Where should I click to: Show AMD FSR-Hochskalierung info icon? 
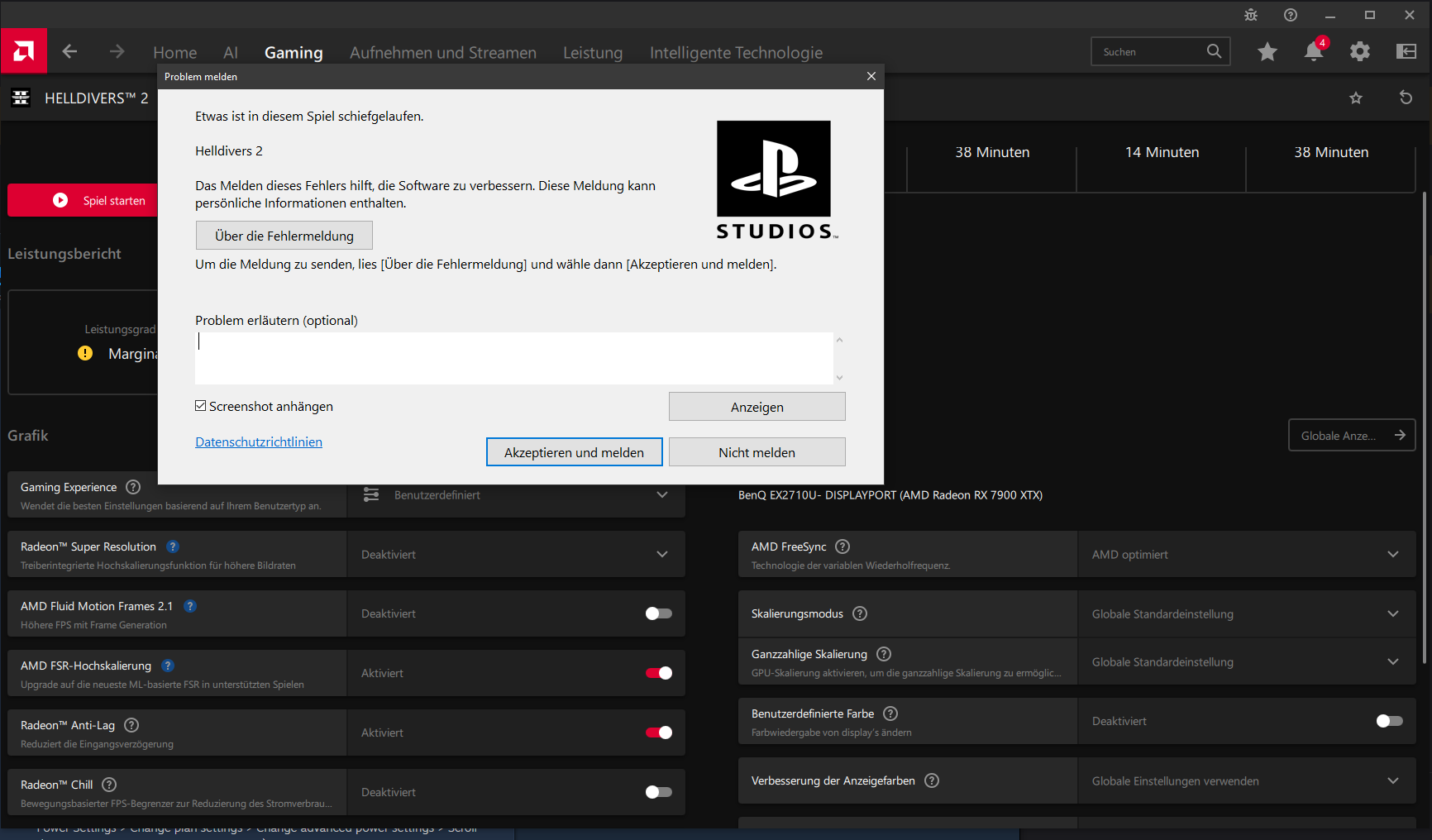[x=168, y=666]
